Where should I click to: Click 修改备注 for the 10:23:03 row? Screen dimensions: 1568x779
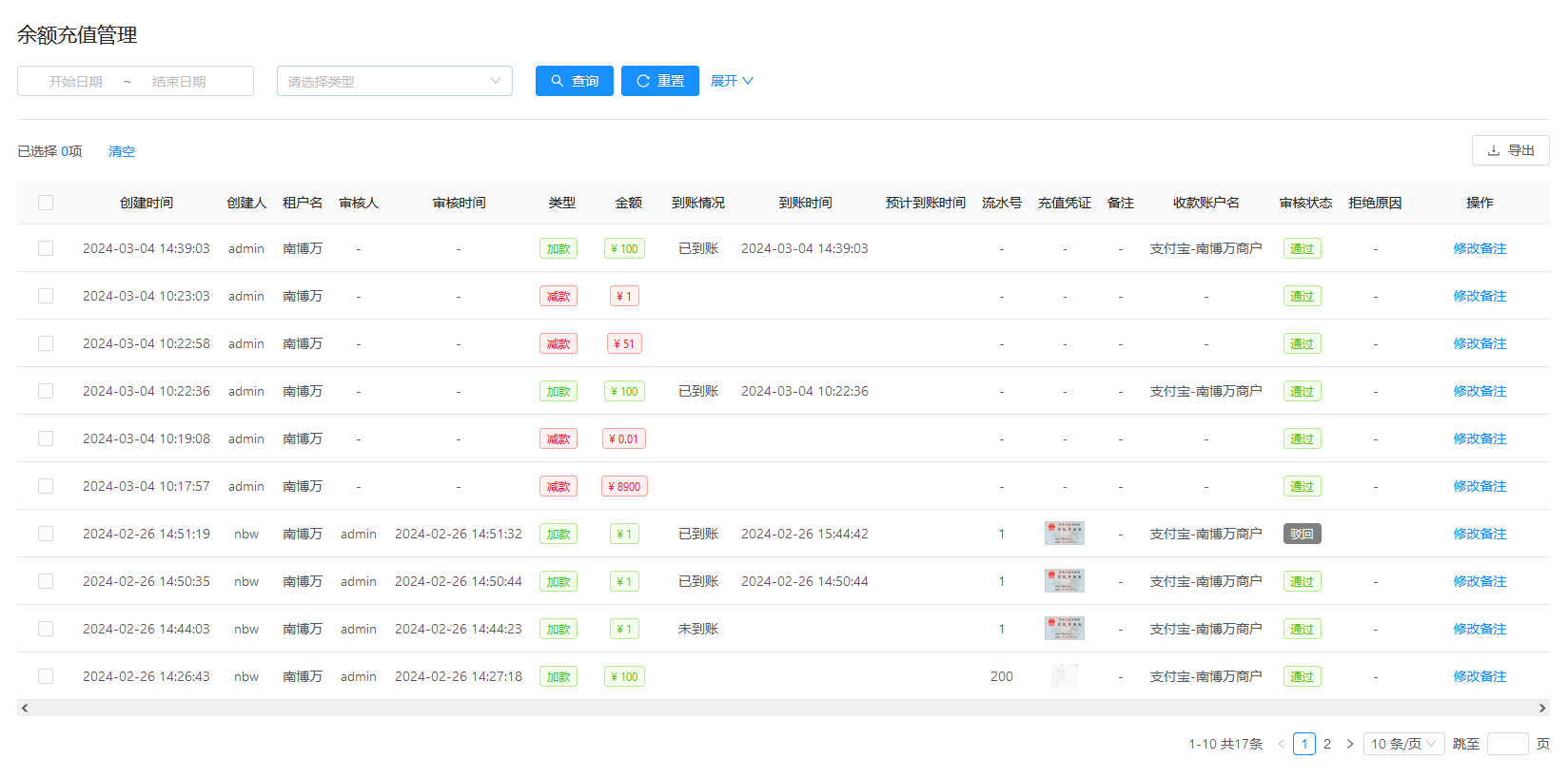(1480, 296)
